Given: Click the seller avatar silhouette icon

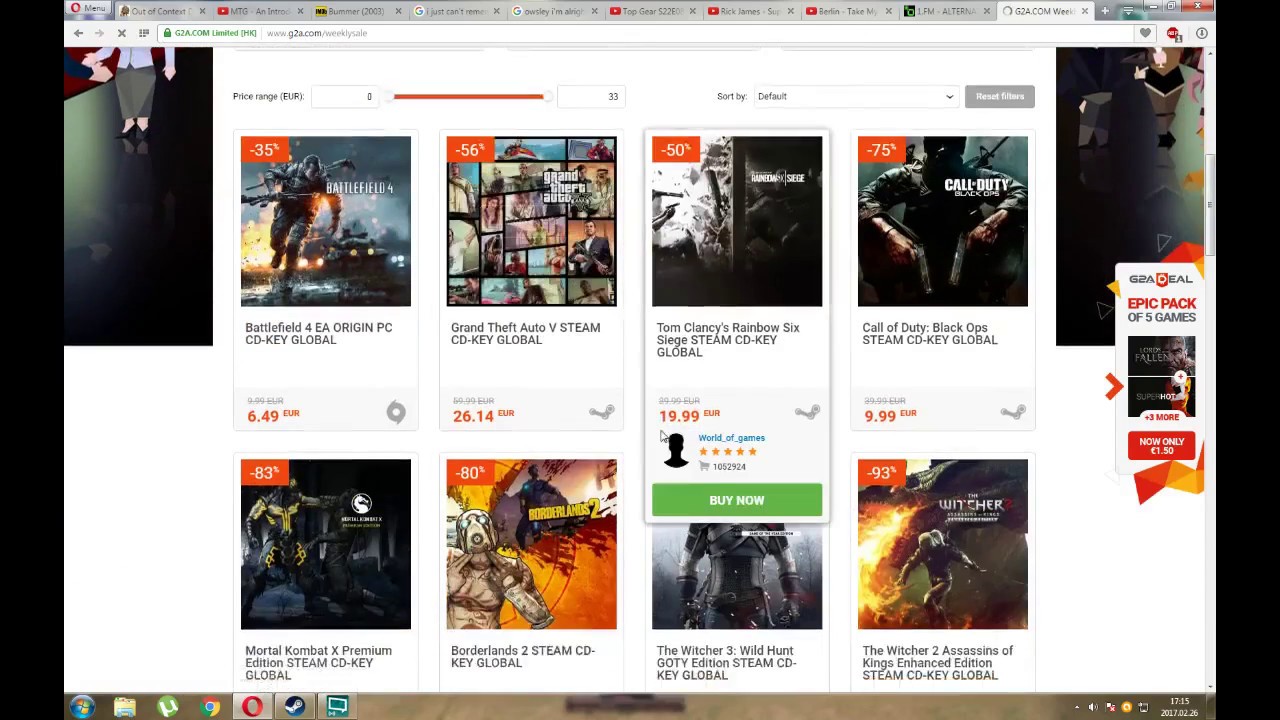Looking at the screenshot, I should [x=675, y=451].
